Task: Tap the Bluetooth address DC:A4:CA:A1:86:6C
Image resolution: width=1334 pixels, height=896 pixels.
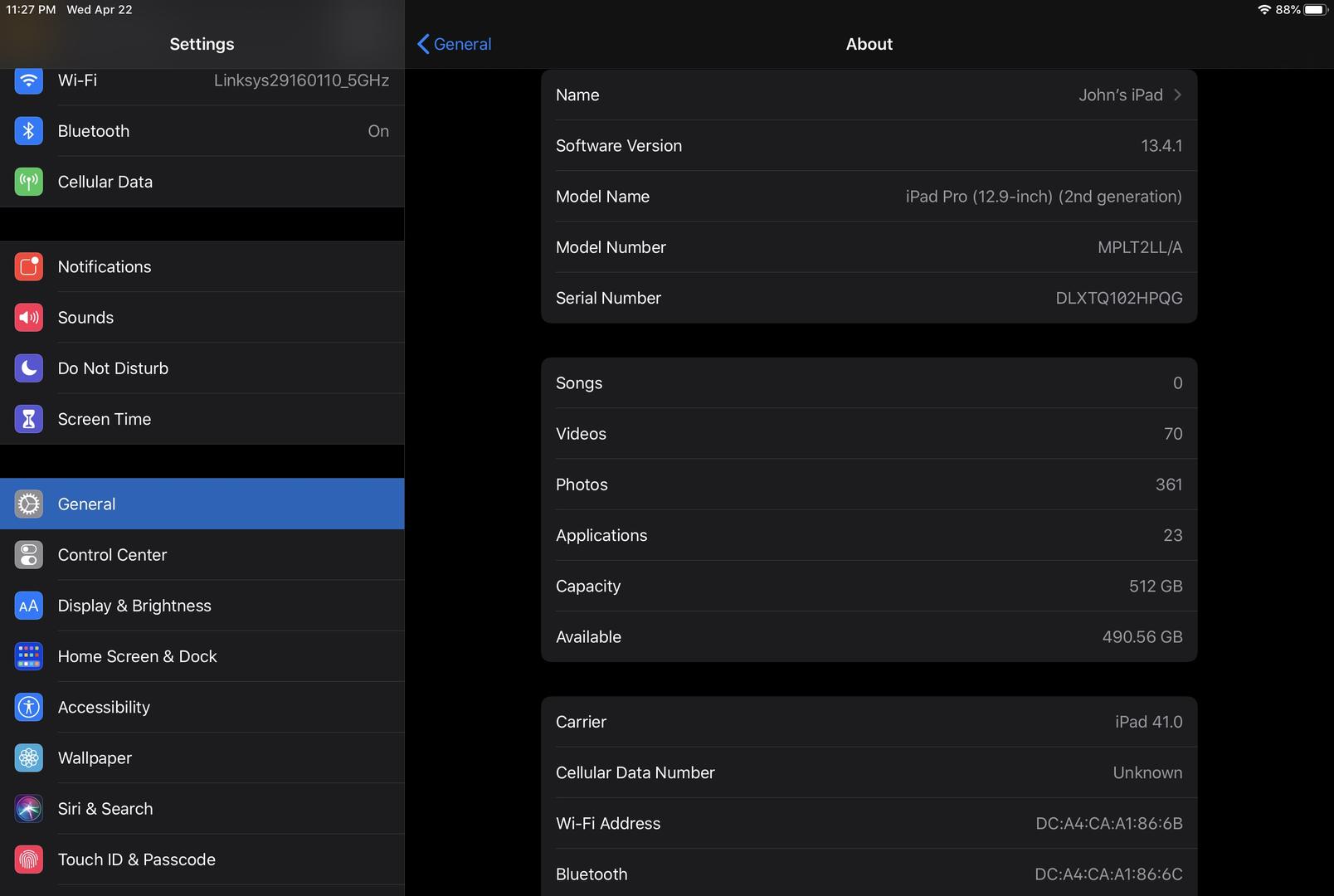Action: [x=1108, y=874]
